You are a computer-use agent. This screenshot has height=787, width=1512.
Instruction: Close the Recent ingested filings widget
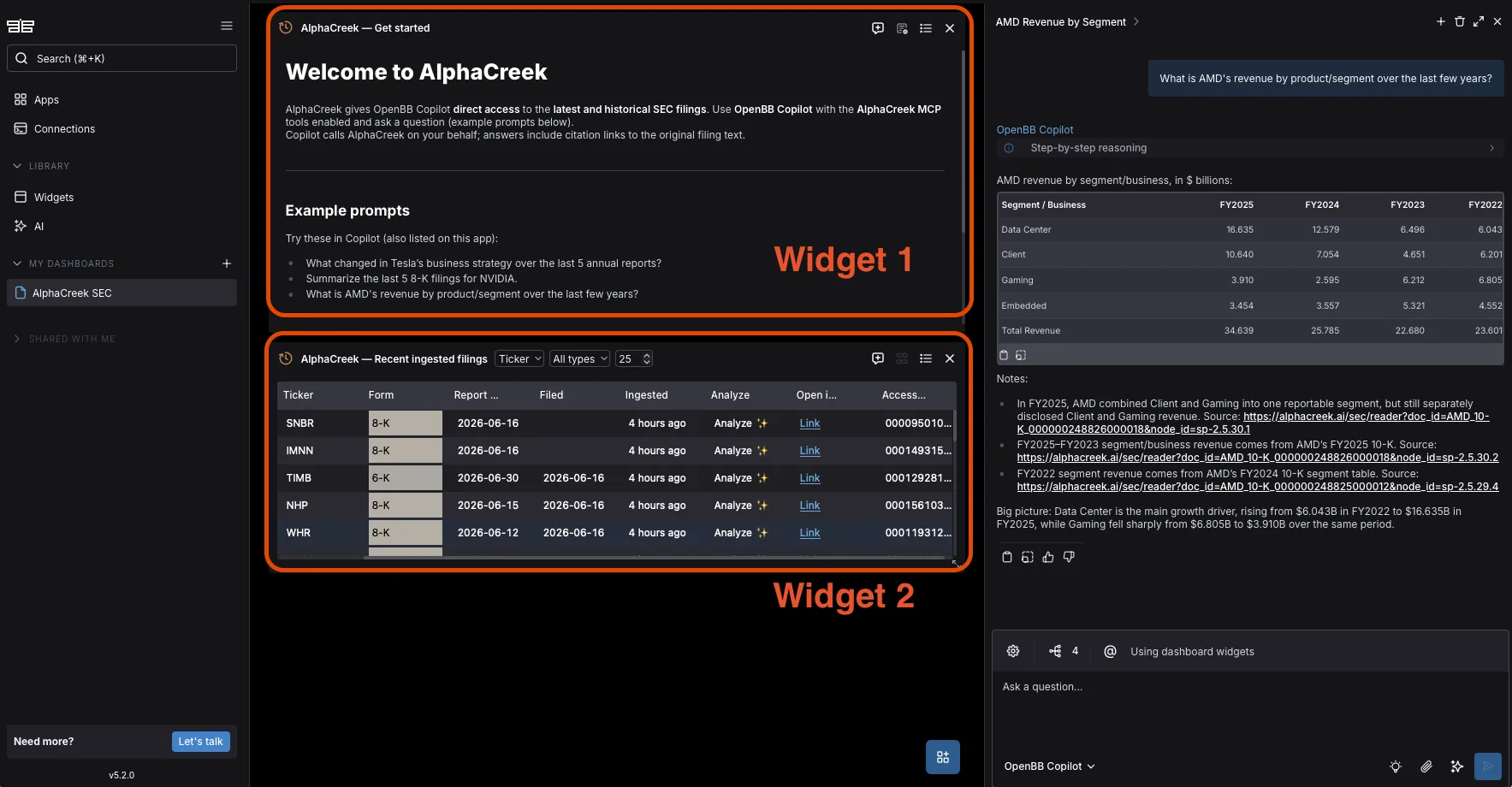(950, 358)
